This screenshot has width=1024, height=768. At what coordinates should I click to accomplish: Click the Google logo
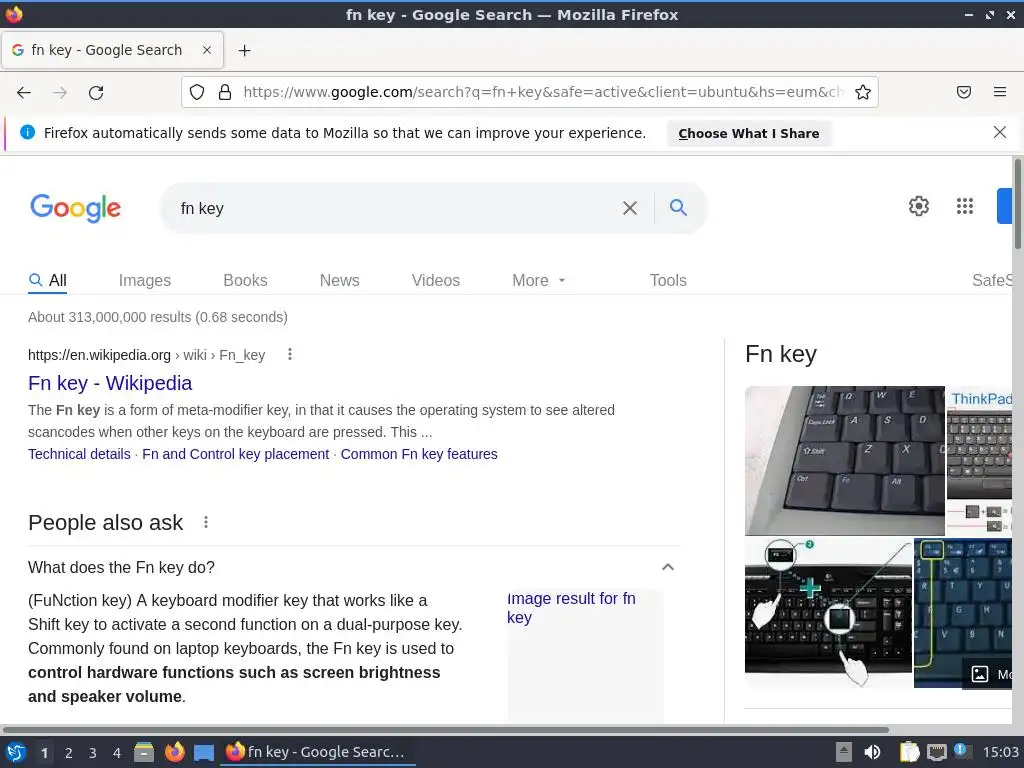tap(75, 208)
